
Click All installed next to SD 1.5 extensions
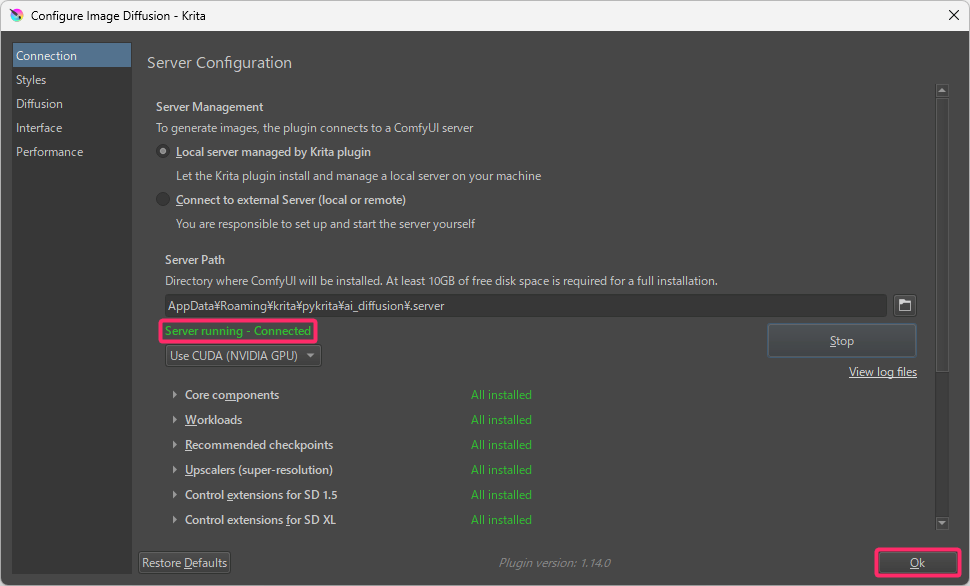coord(501,495)
